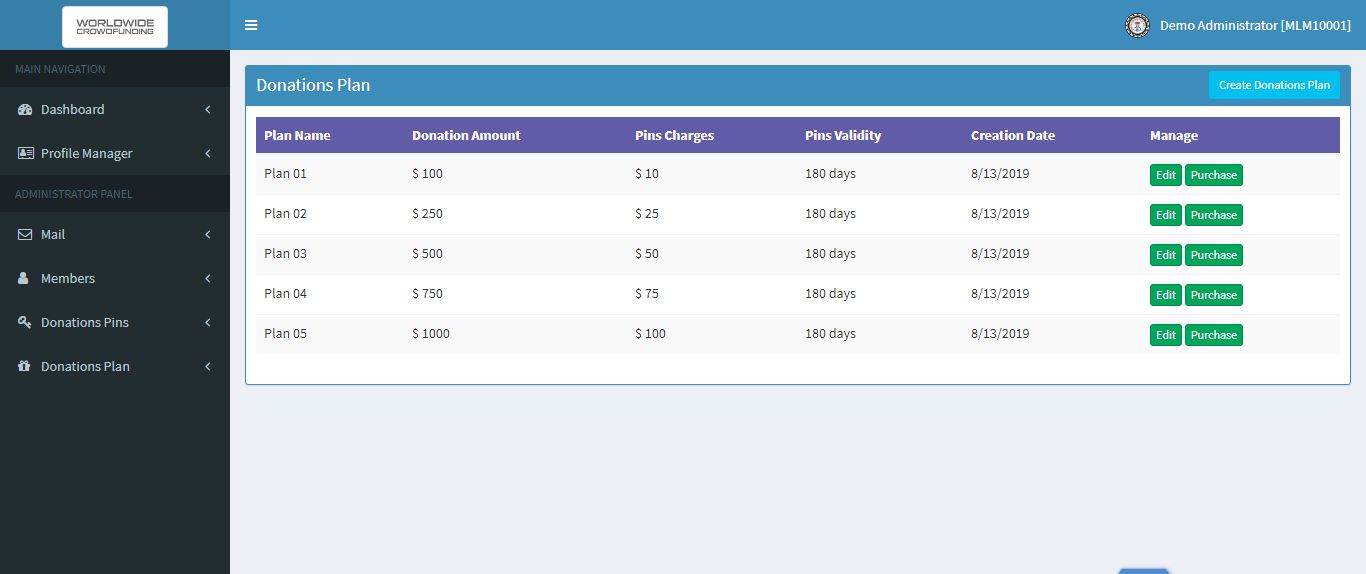Open Donations Plan in the sidebar
This screenshot has width=1366, height=574.
pyautogui.click(x=115, y=366)
